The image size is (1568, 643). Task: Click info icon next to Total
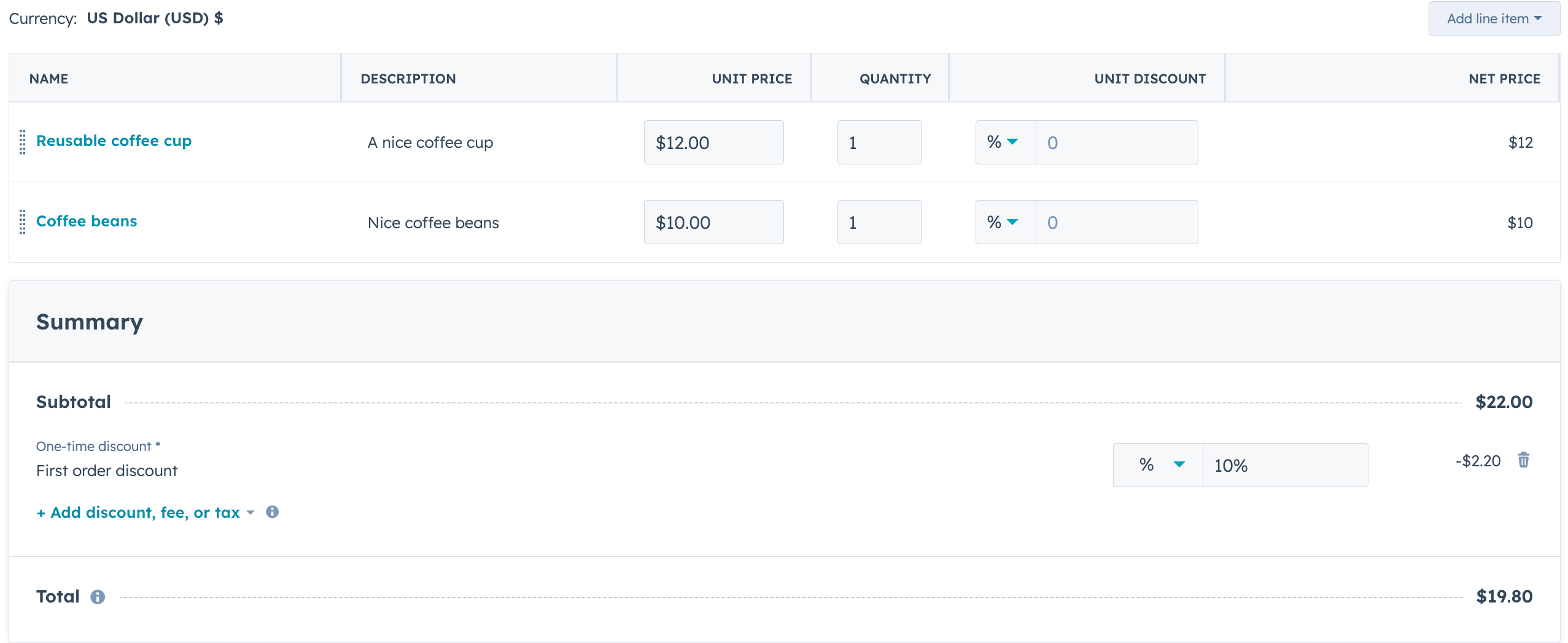pos(98,597)
